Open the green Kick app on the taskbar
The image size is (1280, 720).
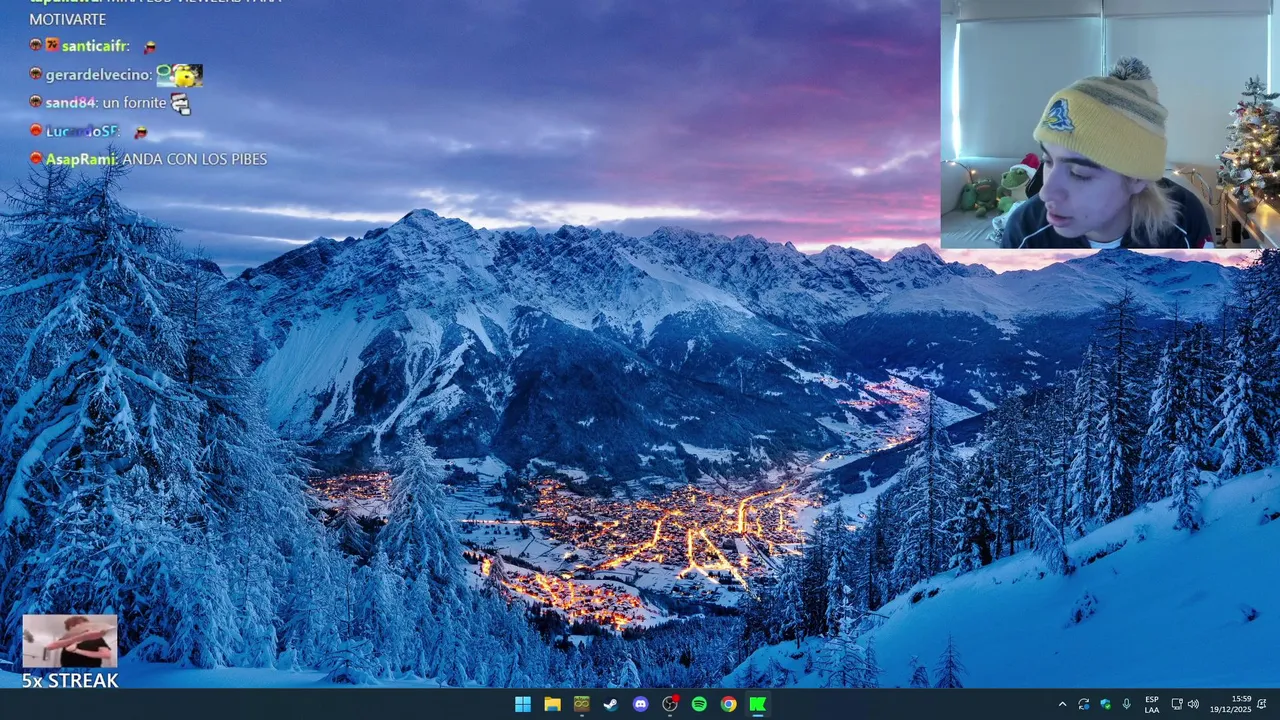758,704
